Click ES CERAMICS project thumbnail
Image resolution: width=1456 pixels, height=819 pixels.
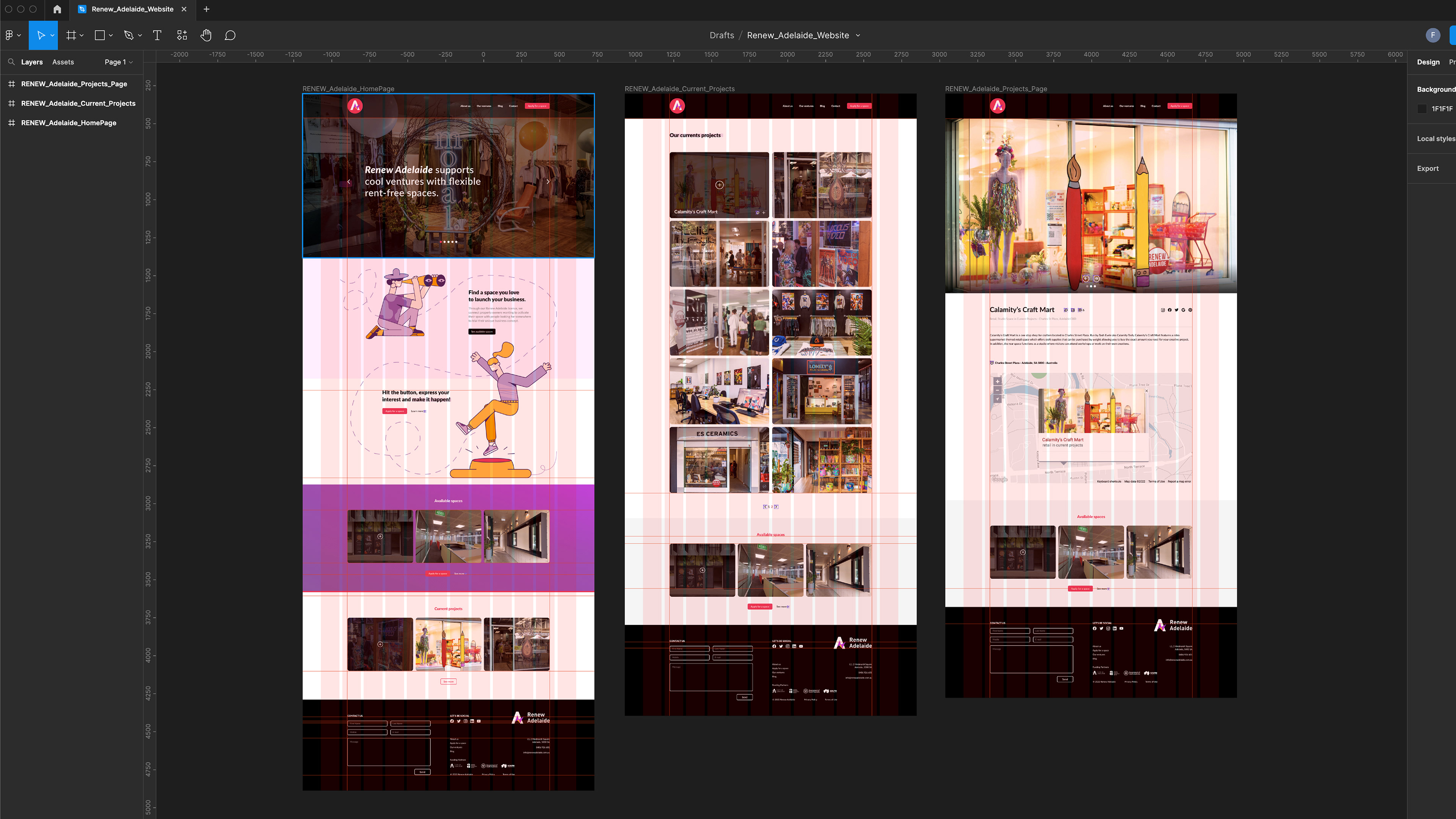pos(719,460)
